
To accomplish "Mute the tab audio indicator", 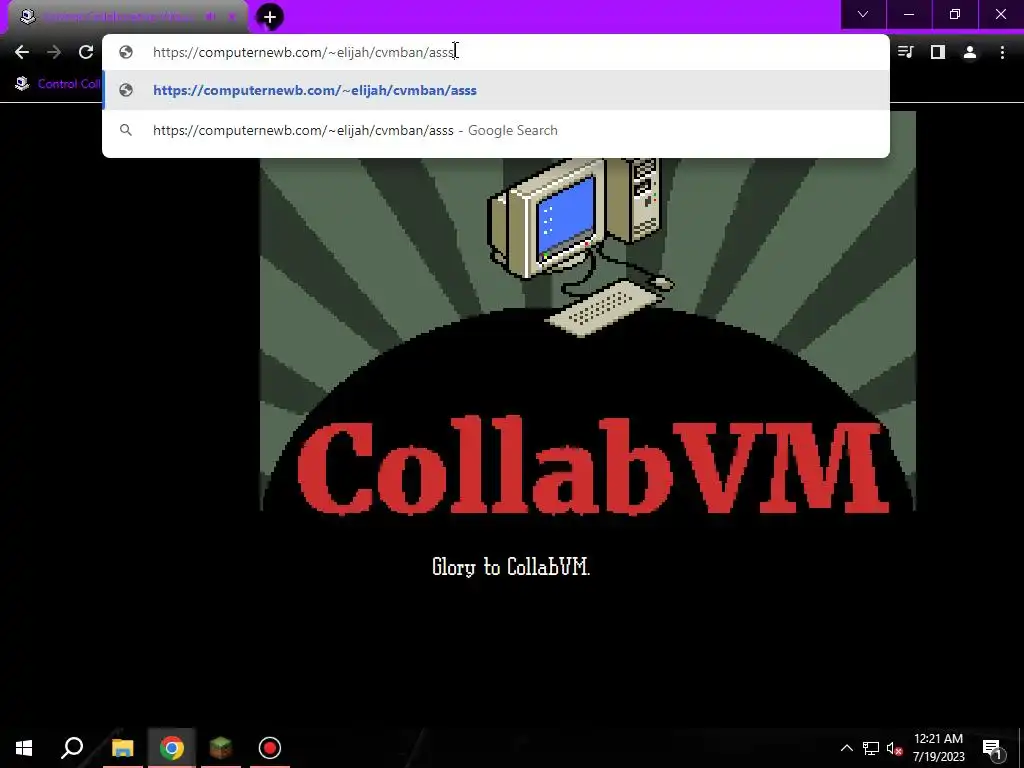I will (210, 17).
